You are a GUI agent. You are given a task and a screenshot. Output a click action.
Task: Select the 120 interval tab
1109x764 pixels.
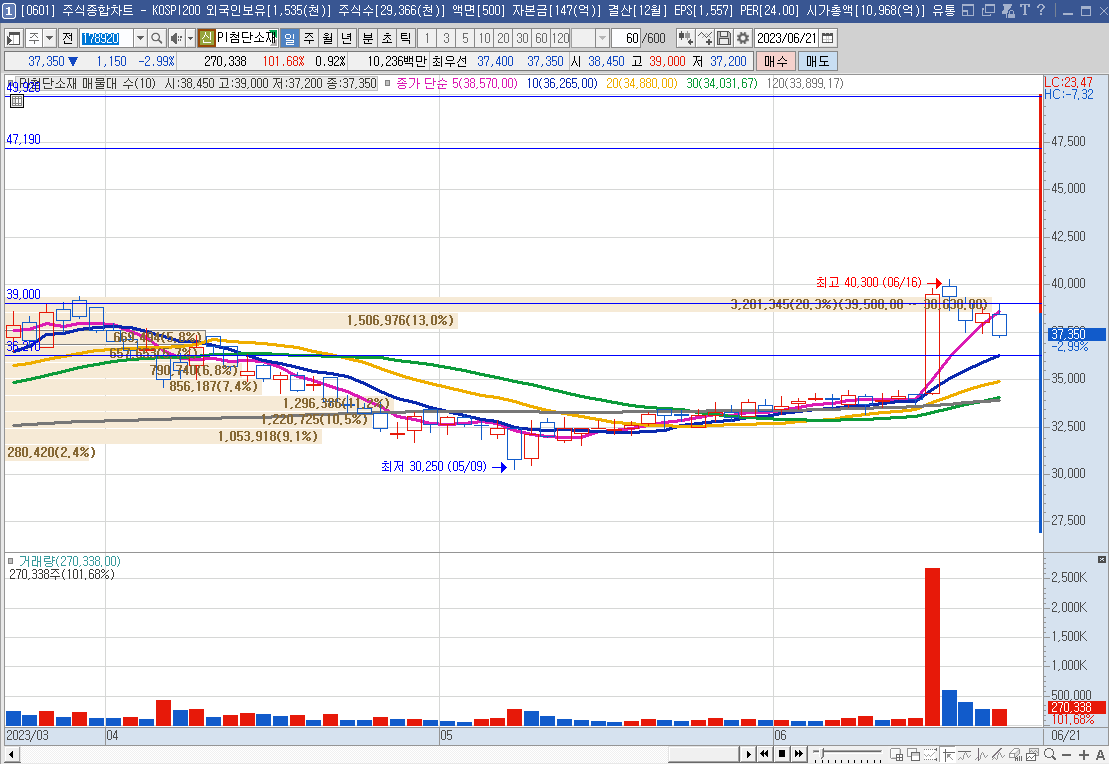tap(560, 38)
